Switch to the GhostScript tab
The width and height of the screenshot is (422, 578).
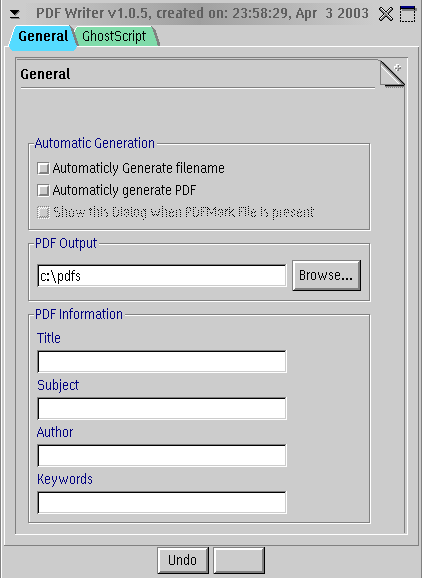click(116, 36)
